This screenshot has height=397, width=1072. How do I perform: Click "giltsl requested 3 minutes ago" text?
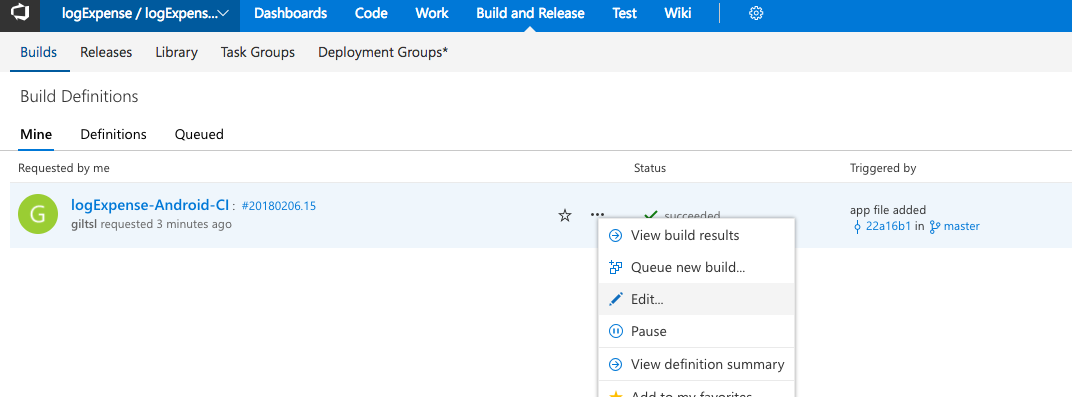coord(151,224)
